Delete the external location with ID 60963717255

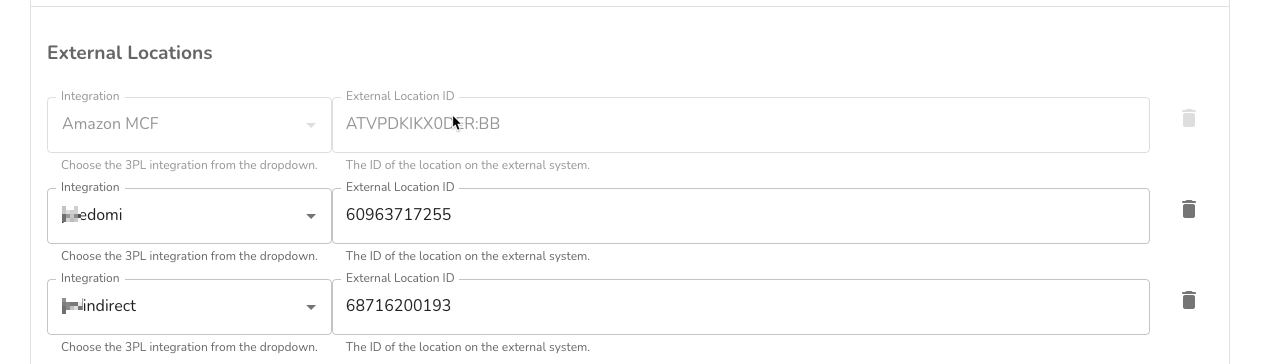tap(1188, 210)
